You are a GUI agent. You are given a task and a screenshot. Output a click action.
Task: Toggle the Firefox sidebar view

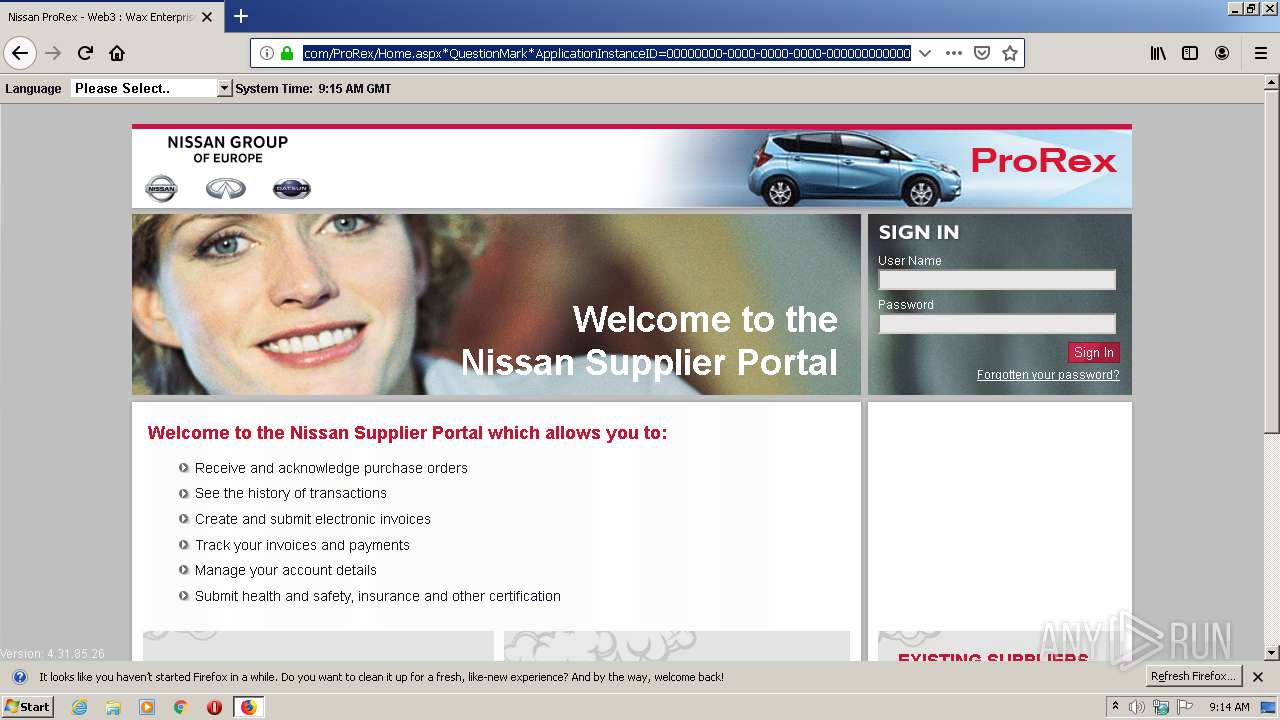click(x=1190, y=53)
